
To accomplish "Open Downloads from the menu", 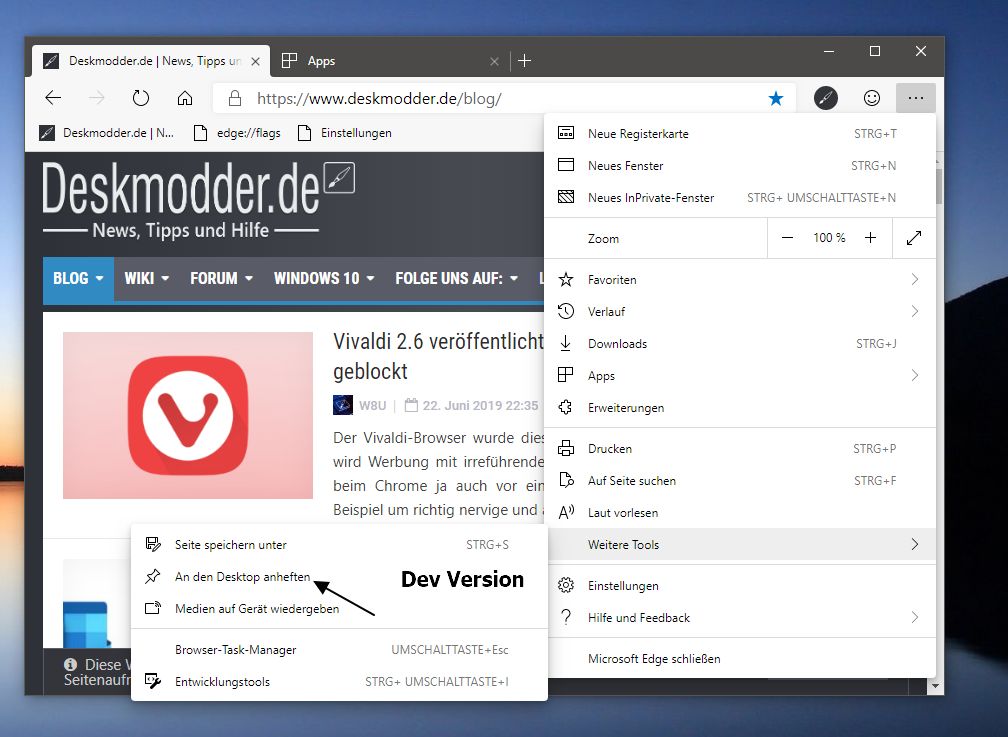I will tap(740, 343).
